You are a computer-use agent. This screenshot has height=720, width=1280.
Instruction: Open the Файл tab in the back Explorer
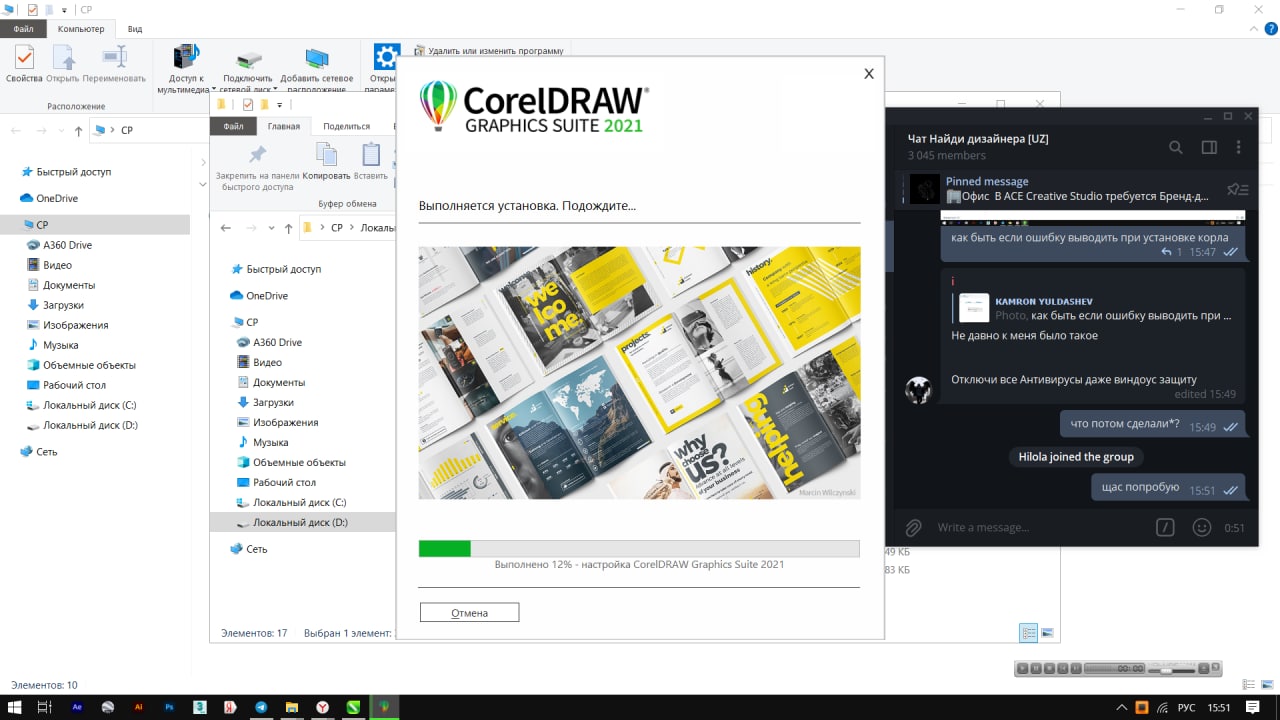23,30
